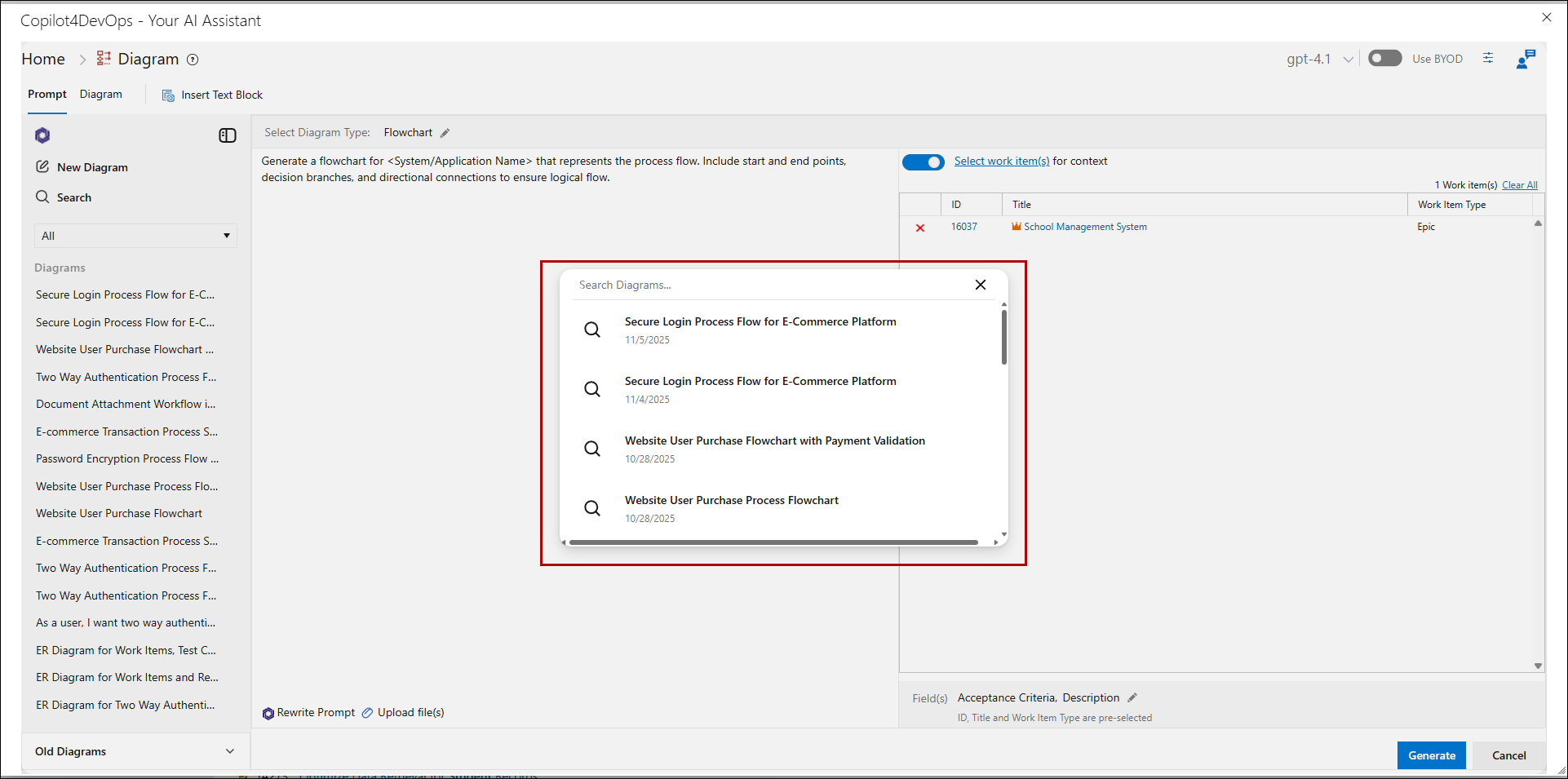Open the All filter dropdown

[135, 236]
